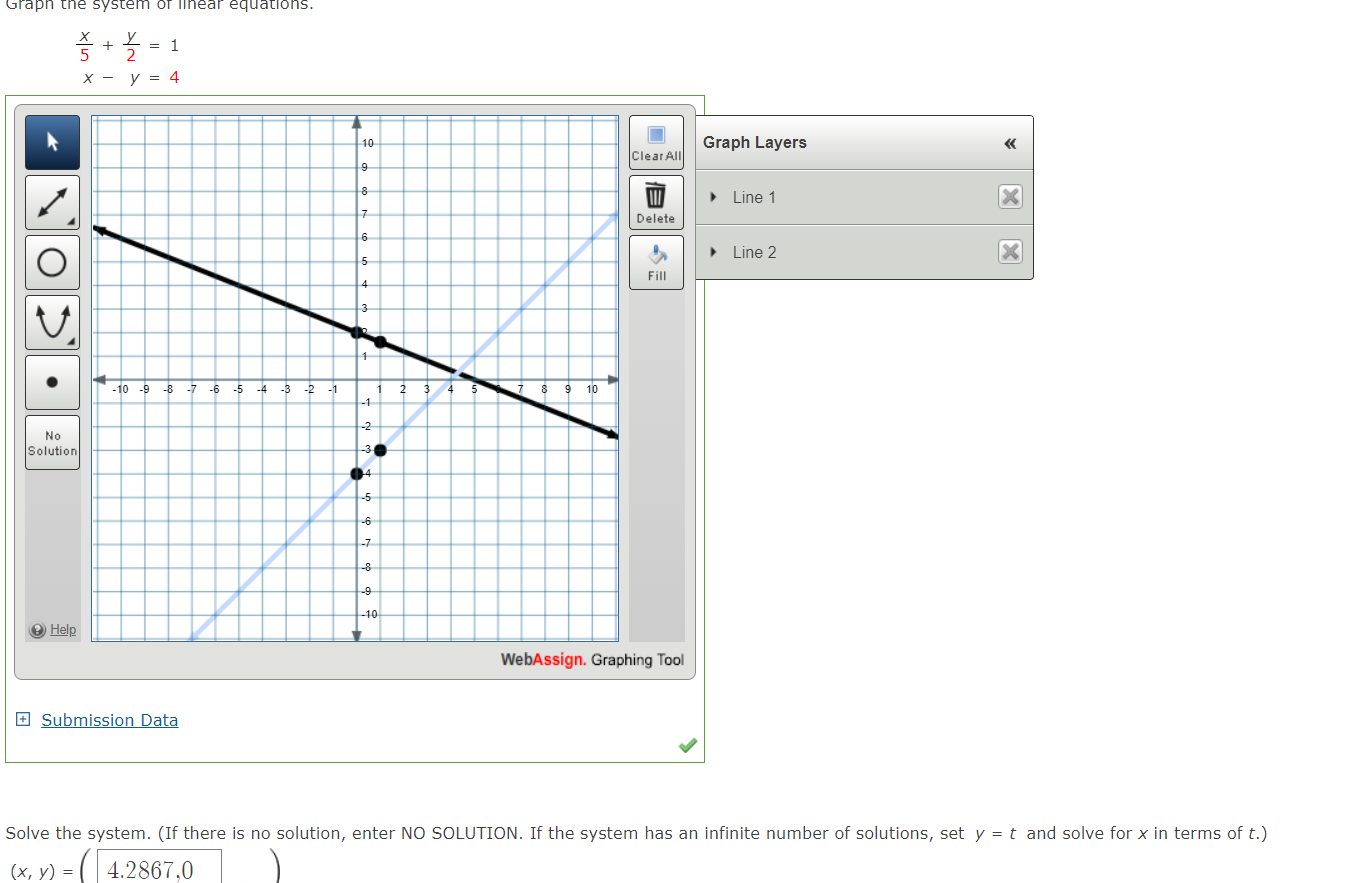Collapse the Graph Layers panel
The height and width of the screenshot is (883, 1357).
[1011, 142]
